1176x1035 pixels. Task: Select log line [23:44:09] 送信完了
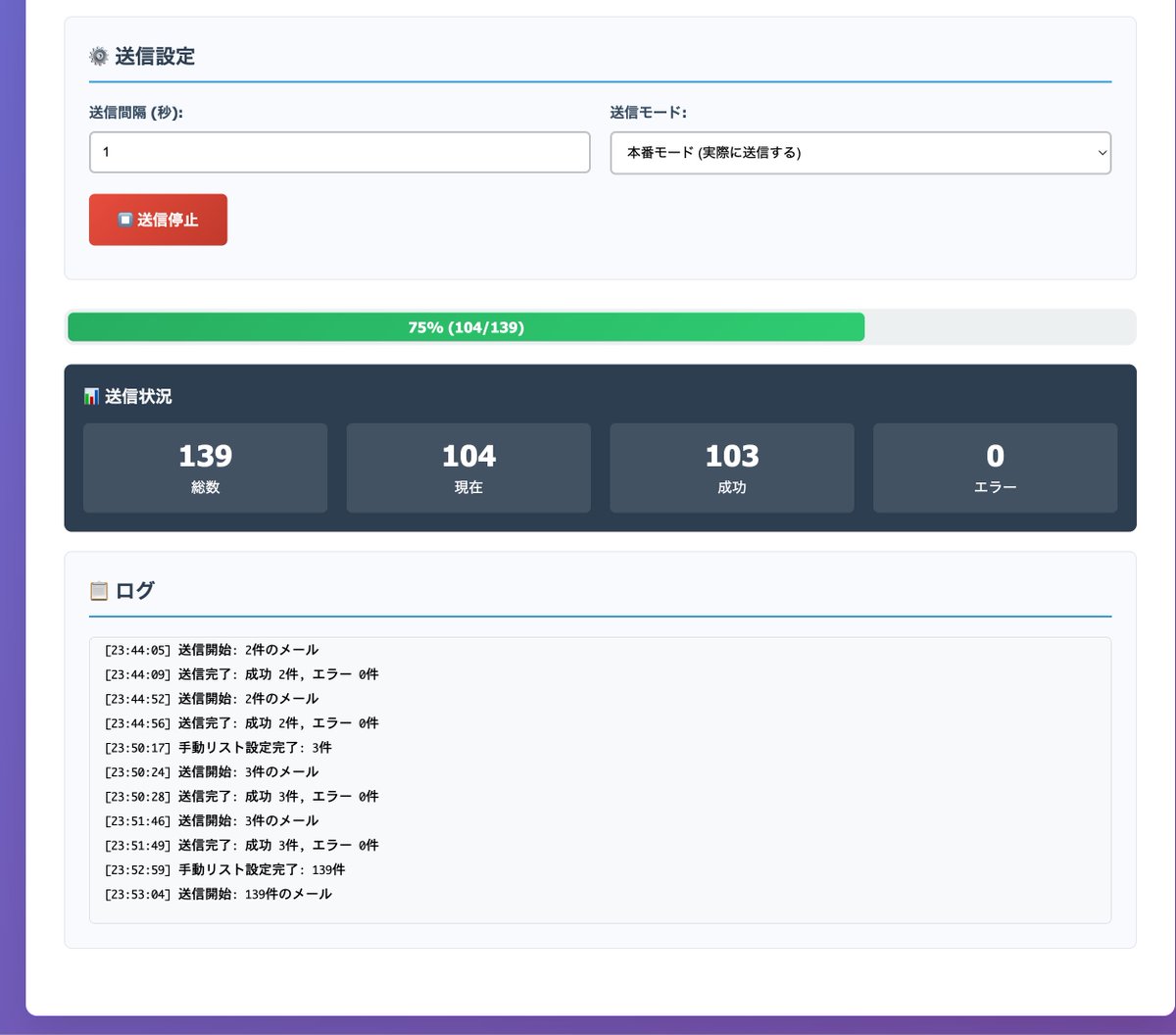click(x=241, y=674)
